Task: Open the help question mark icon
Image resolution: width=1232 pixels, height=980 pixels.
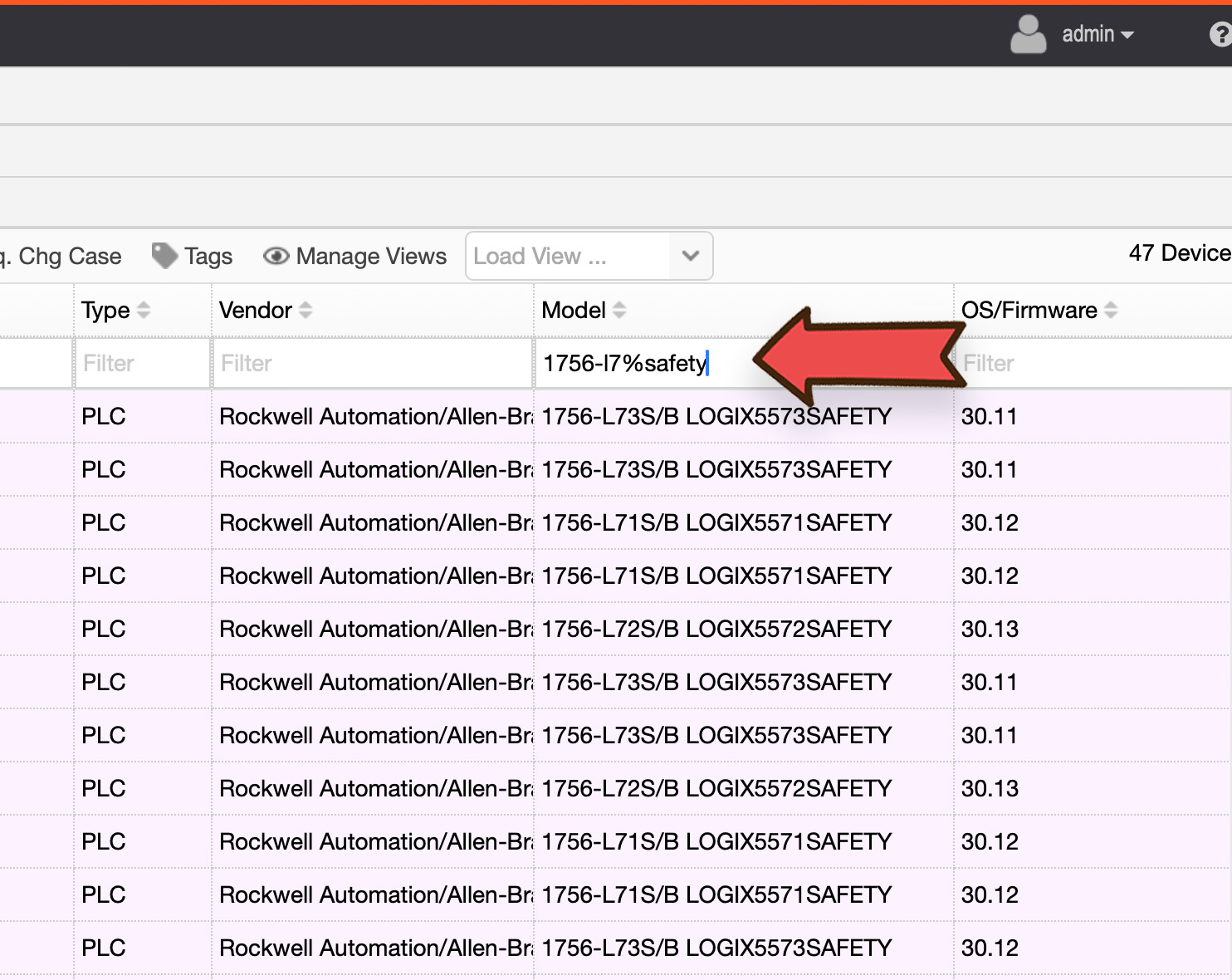Action: pos(1221,35)
